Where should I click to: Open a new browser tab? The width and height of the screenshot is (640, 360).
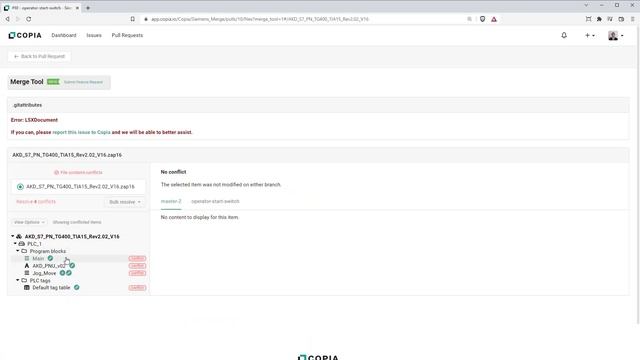(x=88, y=8)
